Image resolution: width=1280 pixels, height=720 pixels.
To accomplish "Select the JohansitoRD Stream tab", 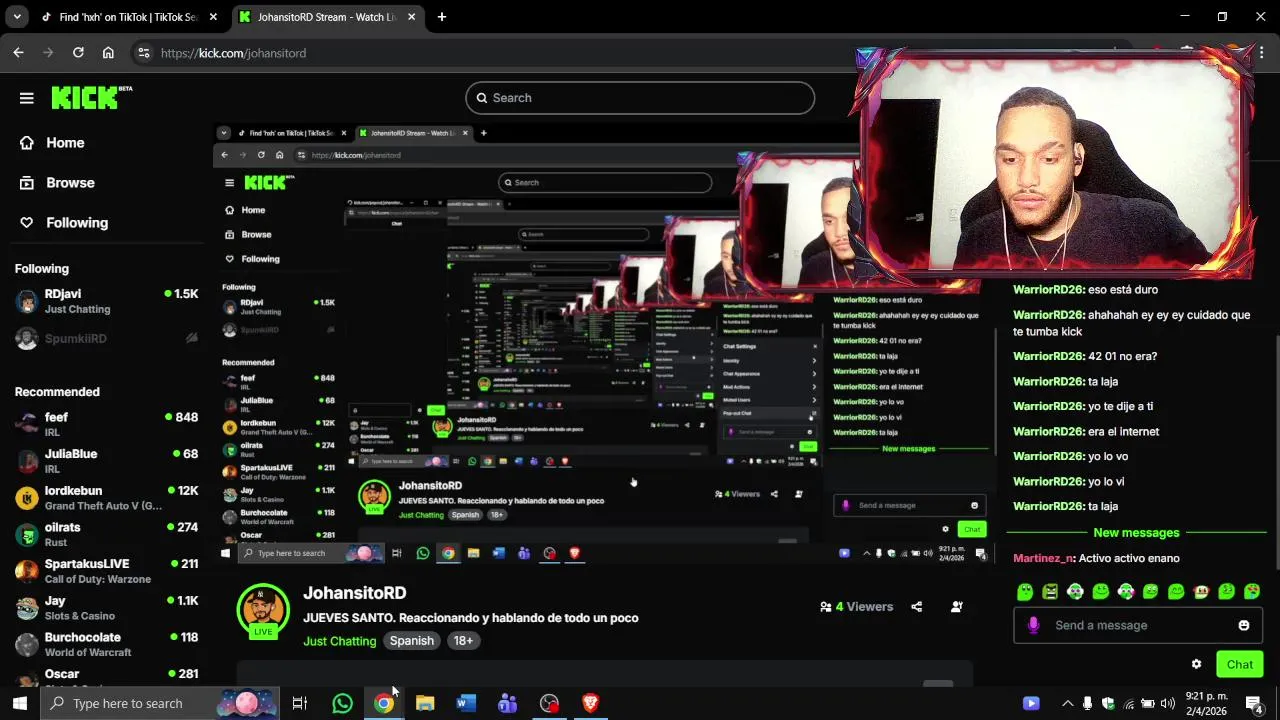I will point(327,17).
